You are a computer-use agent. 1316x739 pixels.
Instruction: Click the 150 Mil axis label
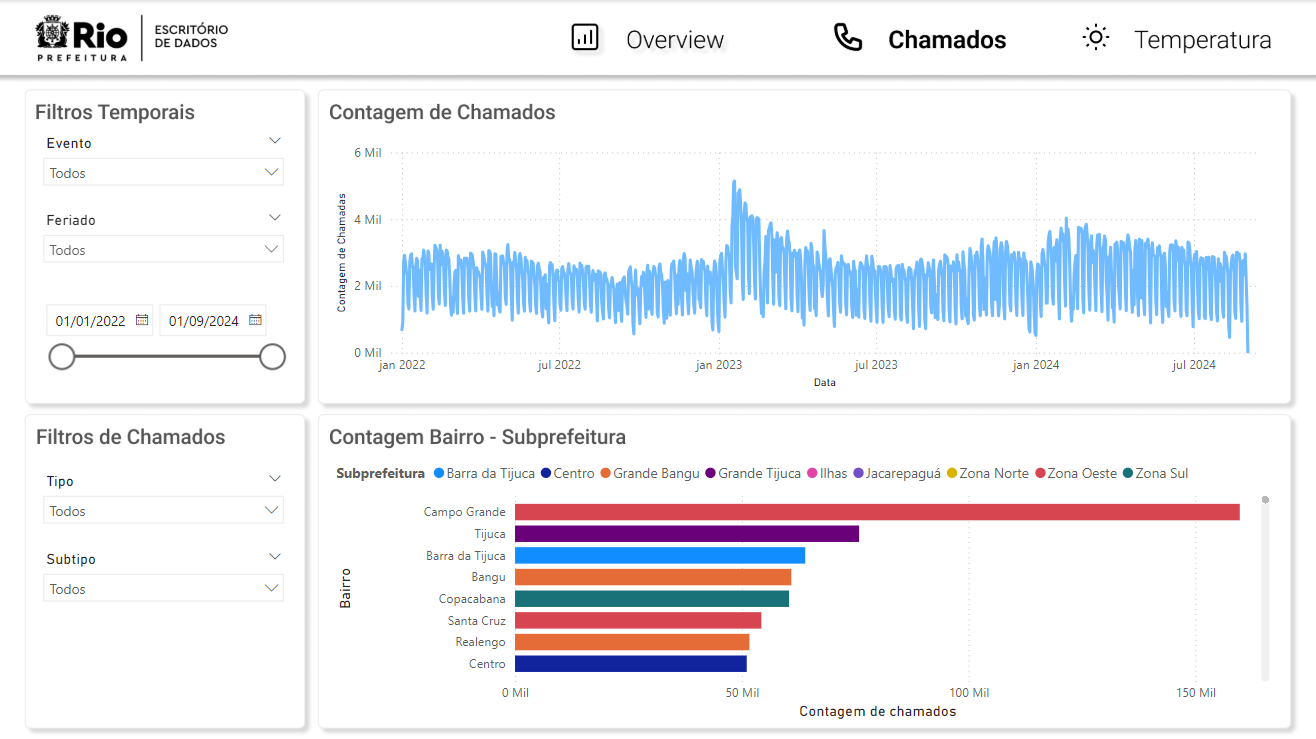(1195, 693)
